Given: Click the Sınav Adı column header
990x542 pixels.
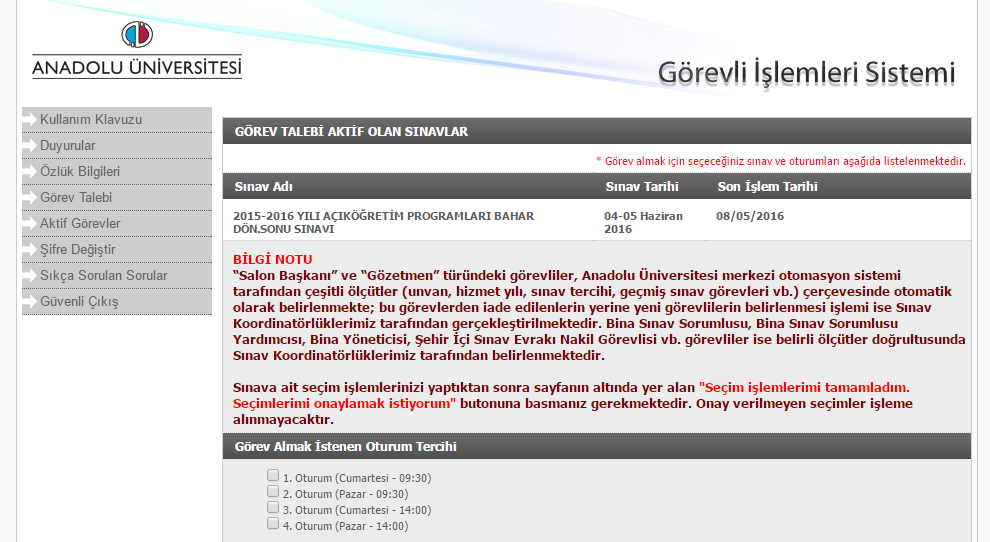Looking at the screenshot, I should coord(263,187).
